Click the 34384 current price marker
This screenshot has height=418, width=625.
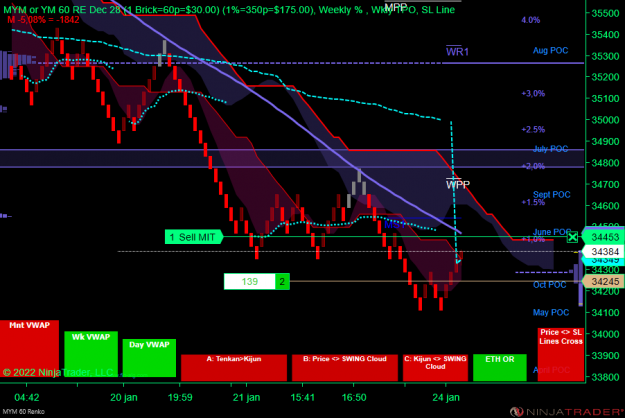pyautogui.click(x=604, y=252)
